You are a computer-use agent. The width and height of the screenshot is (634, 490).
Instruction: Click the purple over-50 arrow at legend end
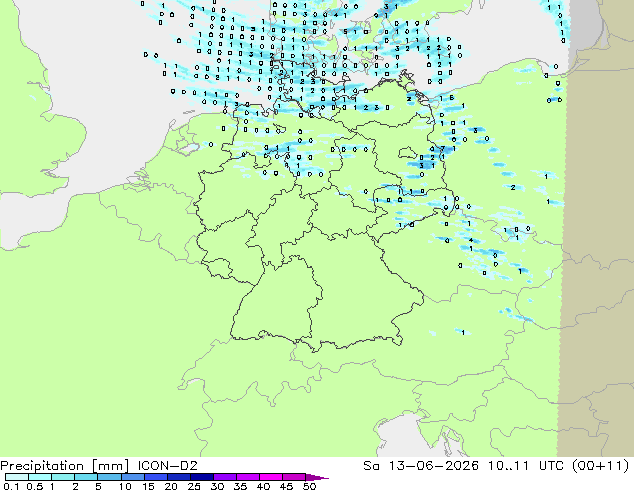[317, 477]
